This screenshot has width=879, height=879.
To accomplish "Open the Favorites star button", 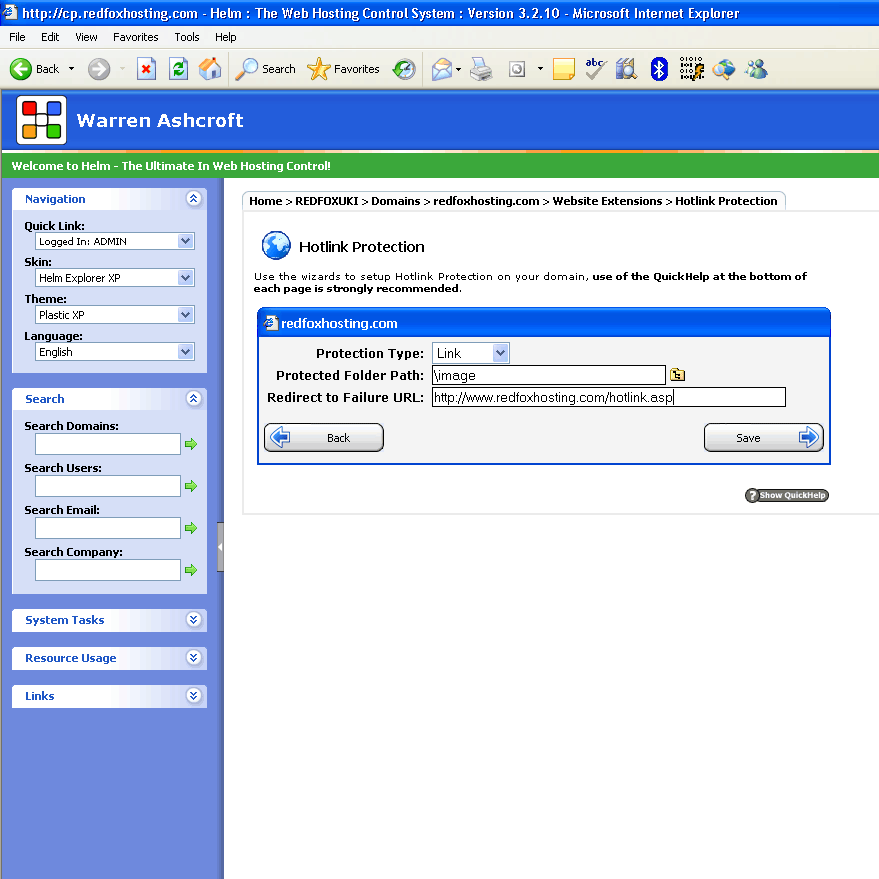I will pos(343,70).
